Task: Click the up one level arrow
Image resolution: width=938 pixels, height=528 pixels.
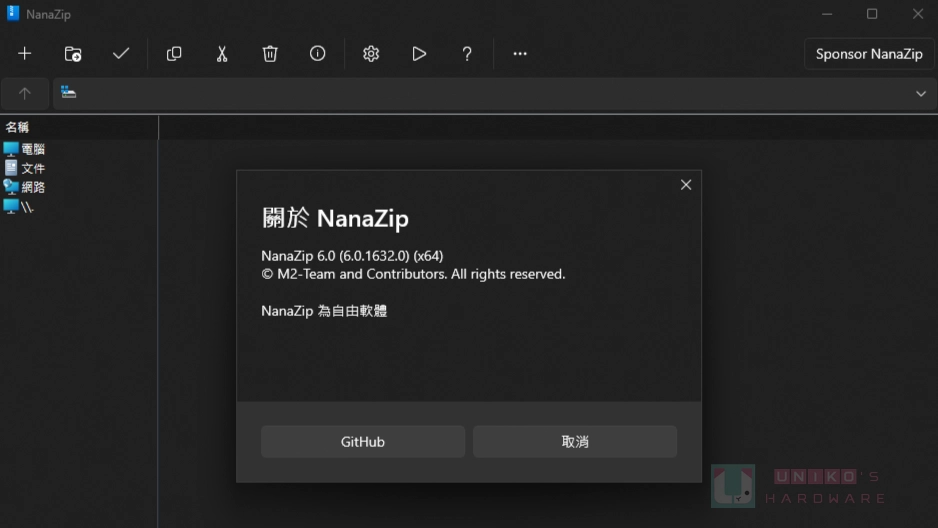Action: pyautogui.click(x=25, y=93)
